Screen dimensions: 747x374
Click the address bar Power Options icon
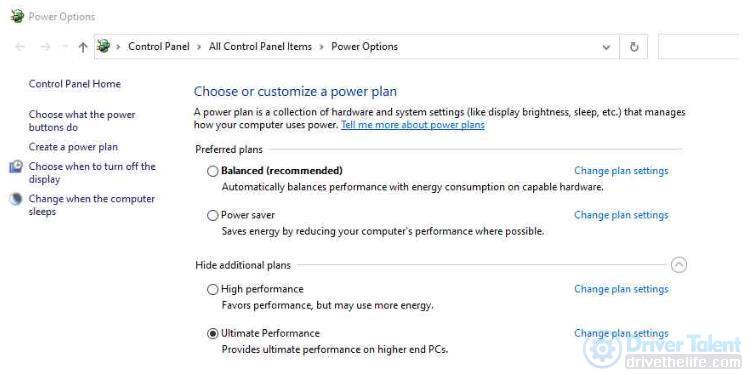103,46
